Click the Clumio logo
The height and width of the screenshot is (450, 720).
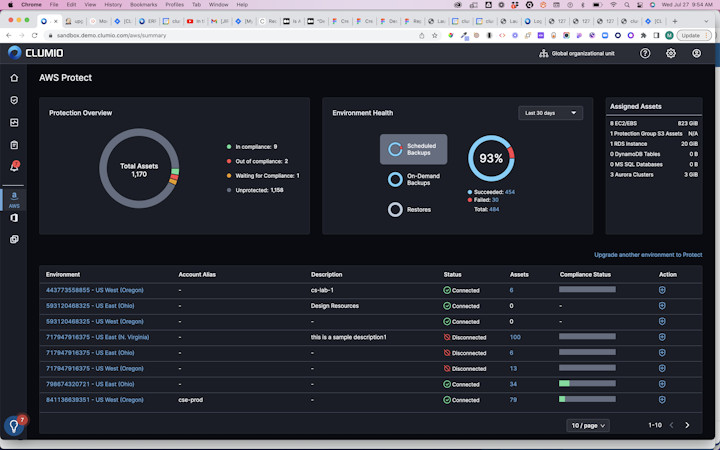pyautogui.click(x=36, y=53)
